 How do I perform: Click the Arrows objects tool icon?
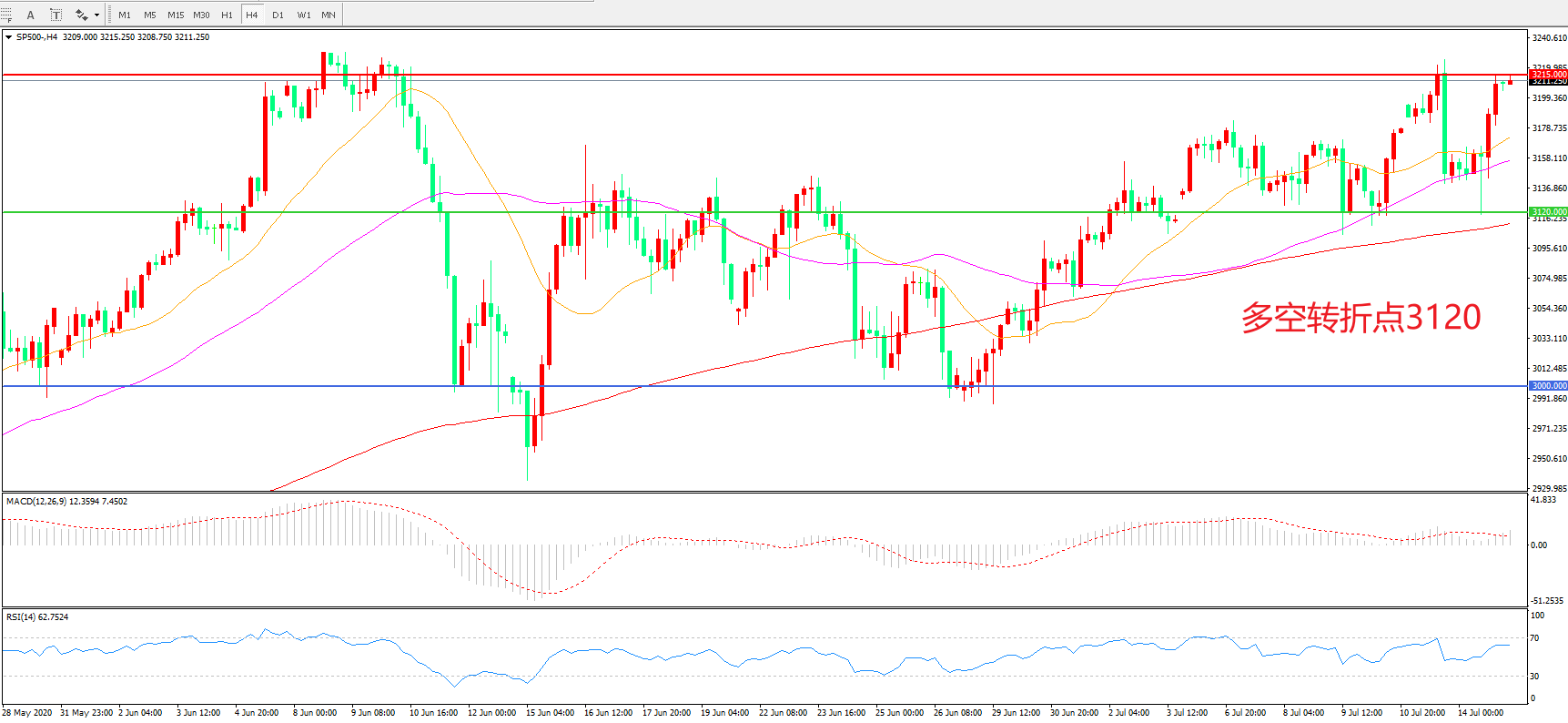(81, 15)
